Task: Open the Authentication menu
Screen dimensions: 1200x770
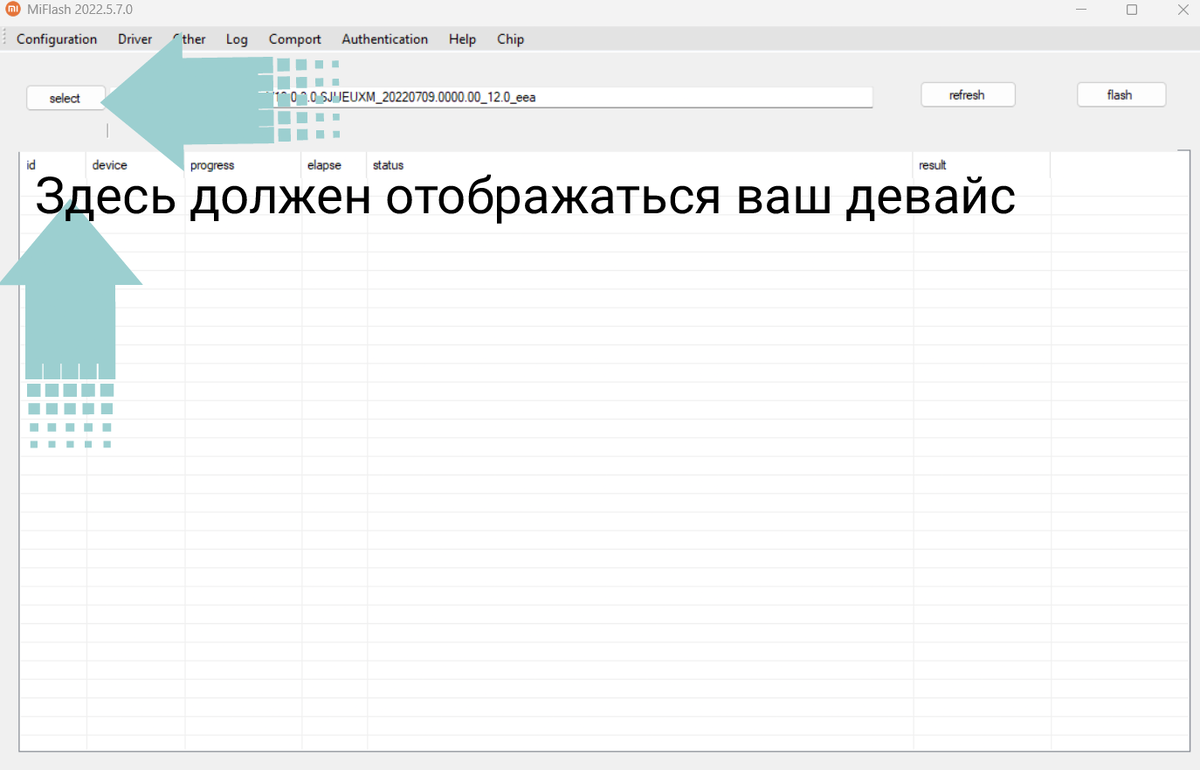Action: (x=384, y=39)
